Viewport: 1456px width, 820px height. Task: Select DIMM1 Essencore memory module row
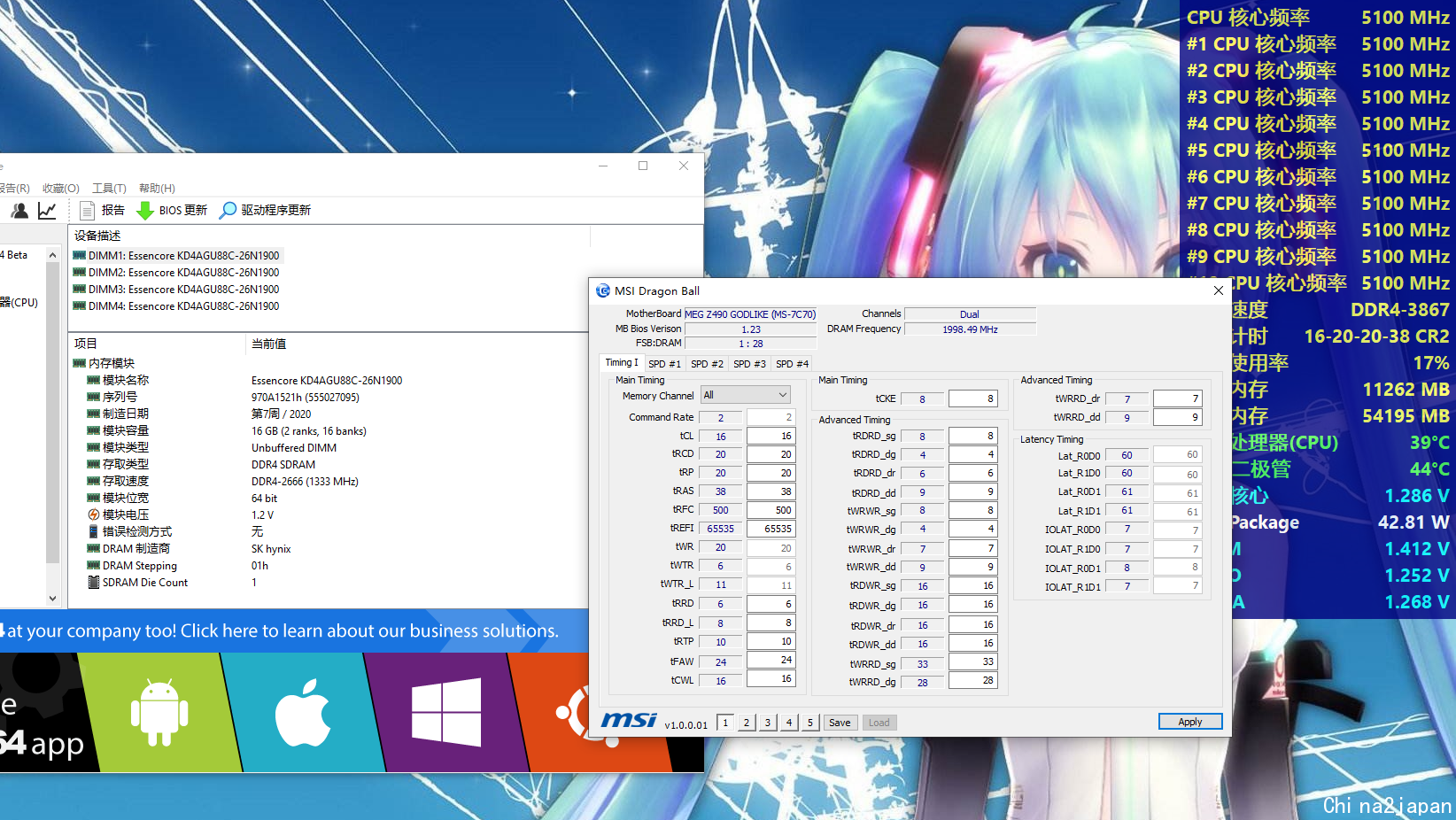click(x=175, y=256)
